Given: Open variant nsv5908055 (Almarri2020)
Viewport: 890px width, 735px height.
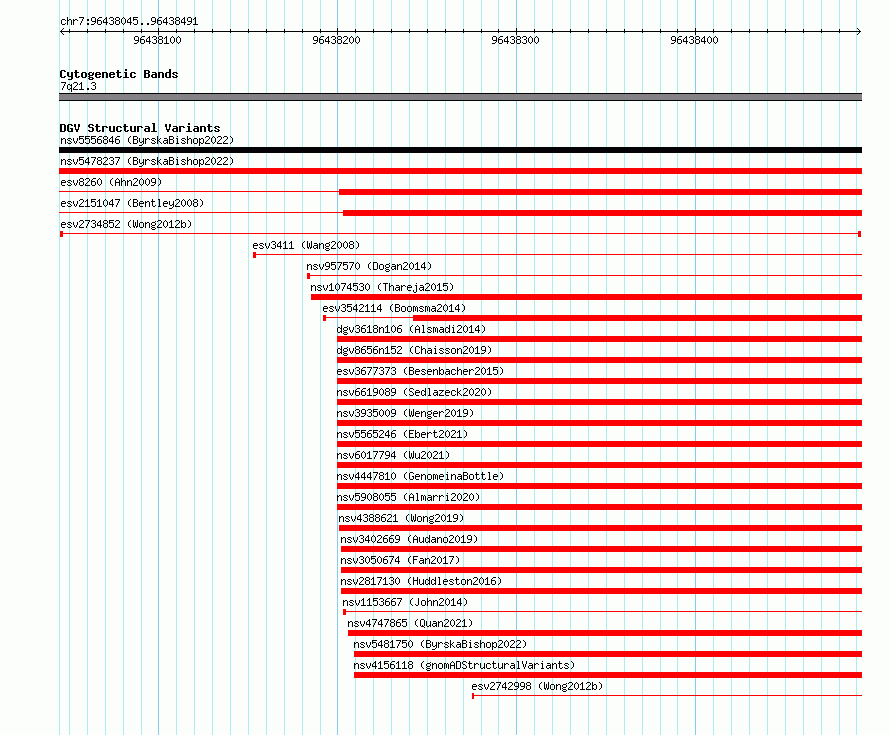Looking at the screenshot, I should point(408,497).
